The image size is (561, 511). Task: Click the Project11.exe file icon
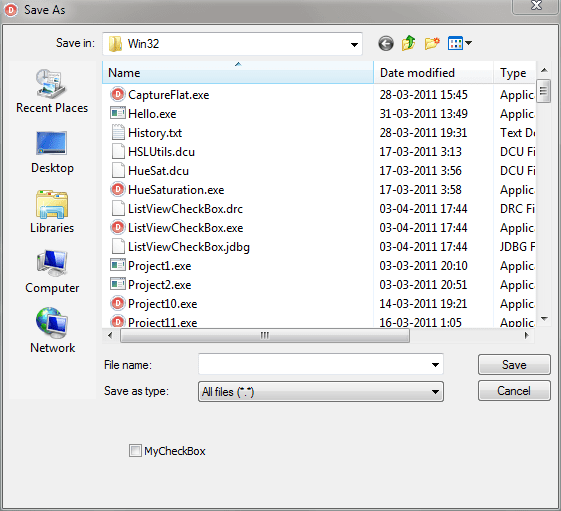[118, 321]
